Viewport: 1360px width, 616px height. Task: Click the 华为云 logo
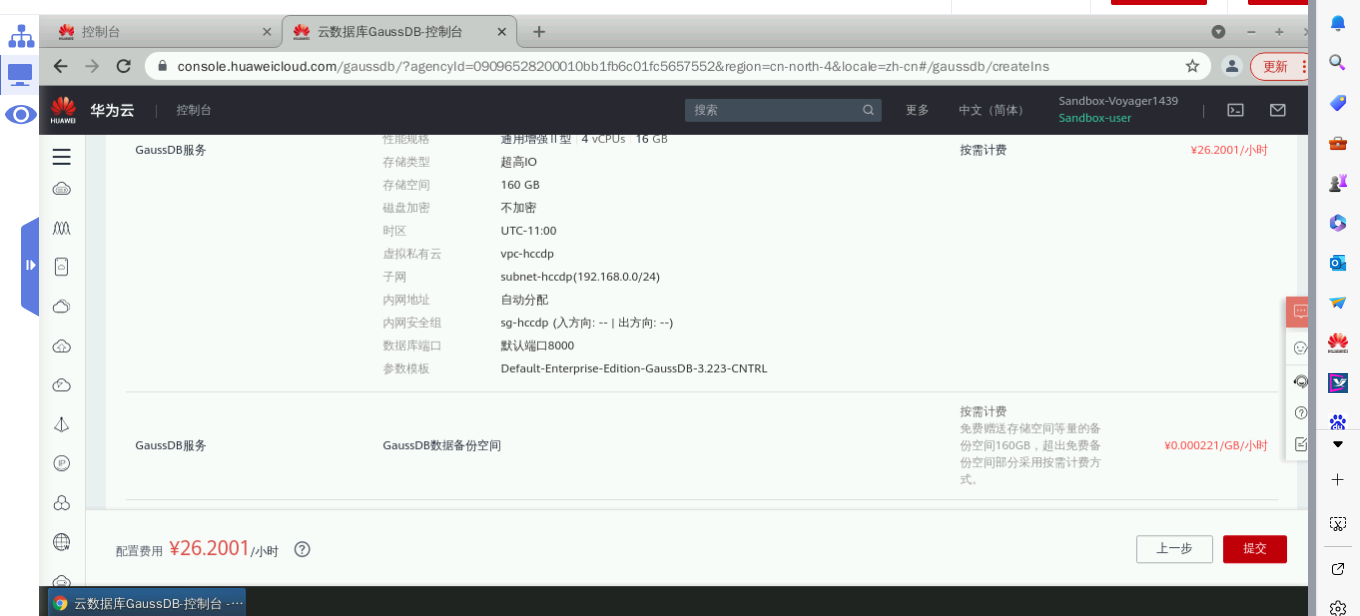[92, 110]
